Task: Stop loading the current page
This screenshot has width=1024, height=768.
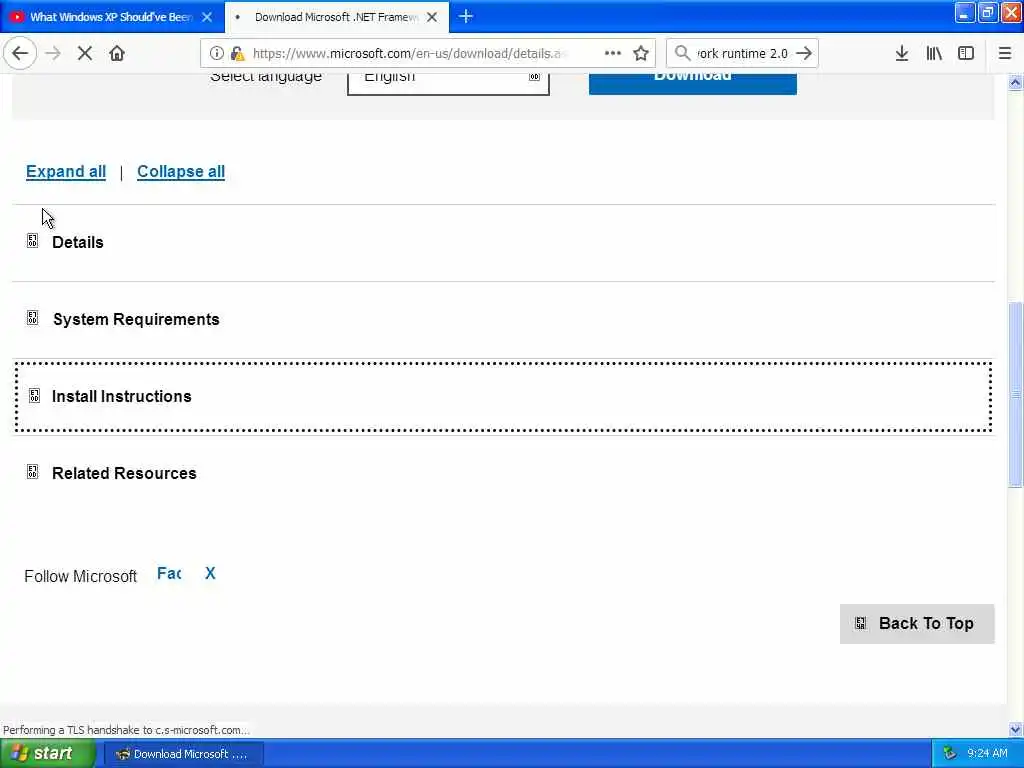Action: point(85,53)
